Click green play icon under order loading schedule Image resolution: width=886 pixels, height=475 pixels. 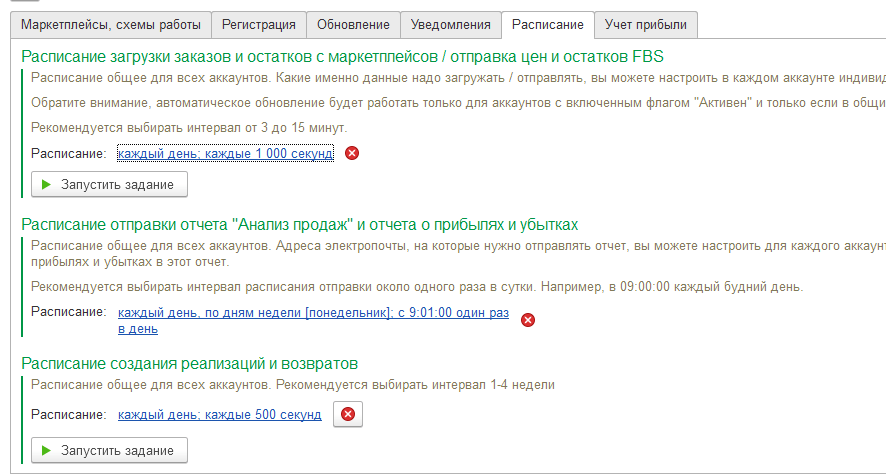pyautogui.click(x=47, y=185)
